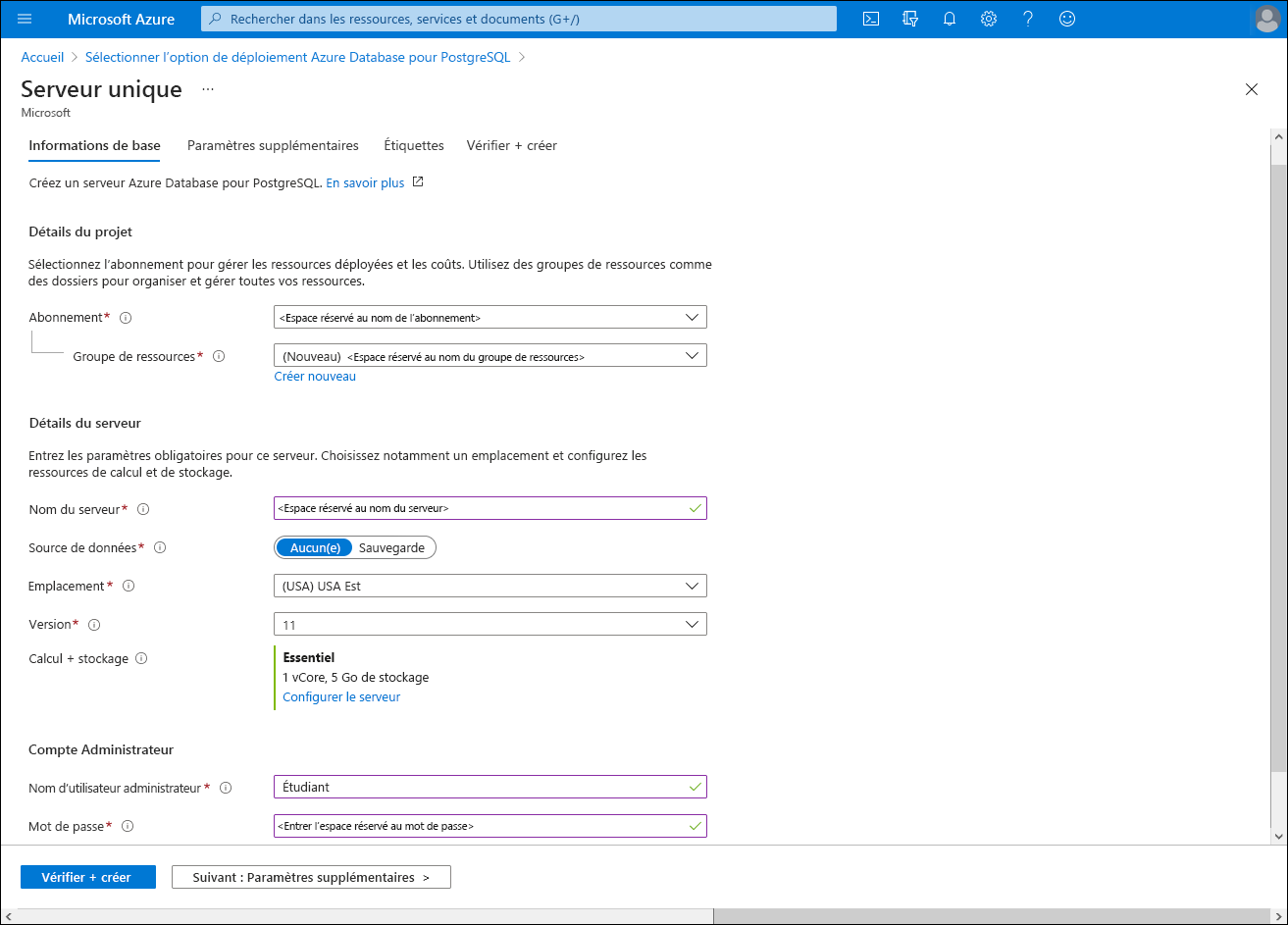Viewport: 1288px width, 925px height.
Task: Open the feedback smiley icon
Action: pos(1067,19)
